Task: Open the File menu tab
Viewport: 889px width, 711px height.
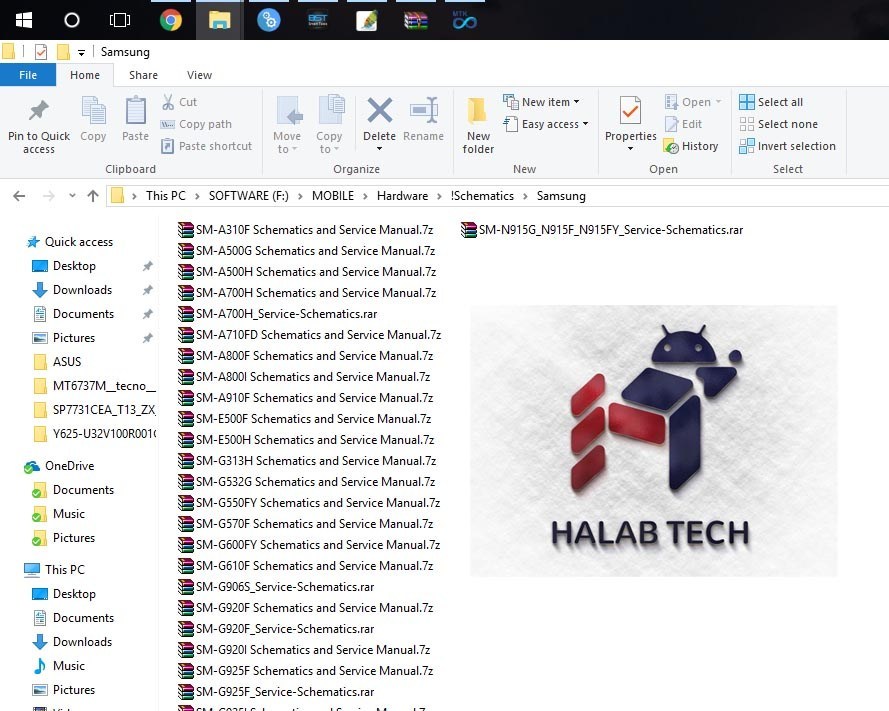Action: [x=28, y=75]
